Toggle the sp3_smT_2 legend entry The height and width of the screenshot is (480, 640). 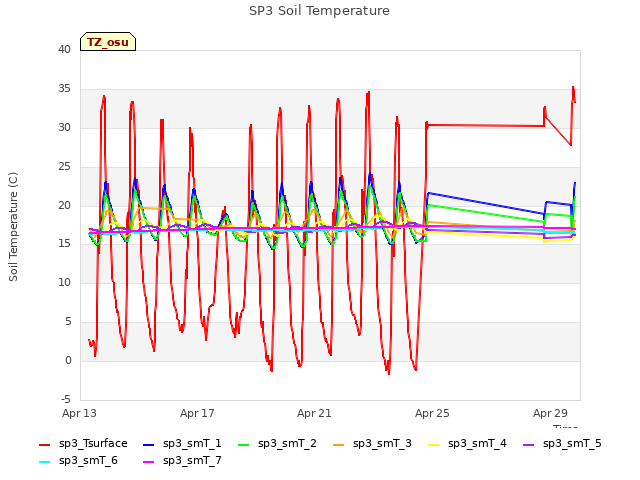pyautogui.click(x=277, y=444)
